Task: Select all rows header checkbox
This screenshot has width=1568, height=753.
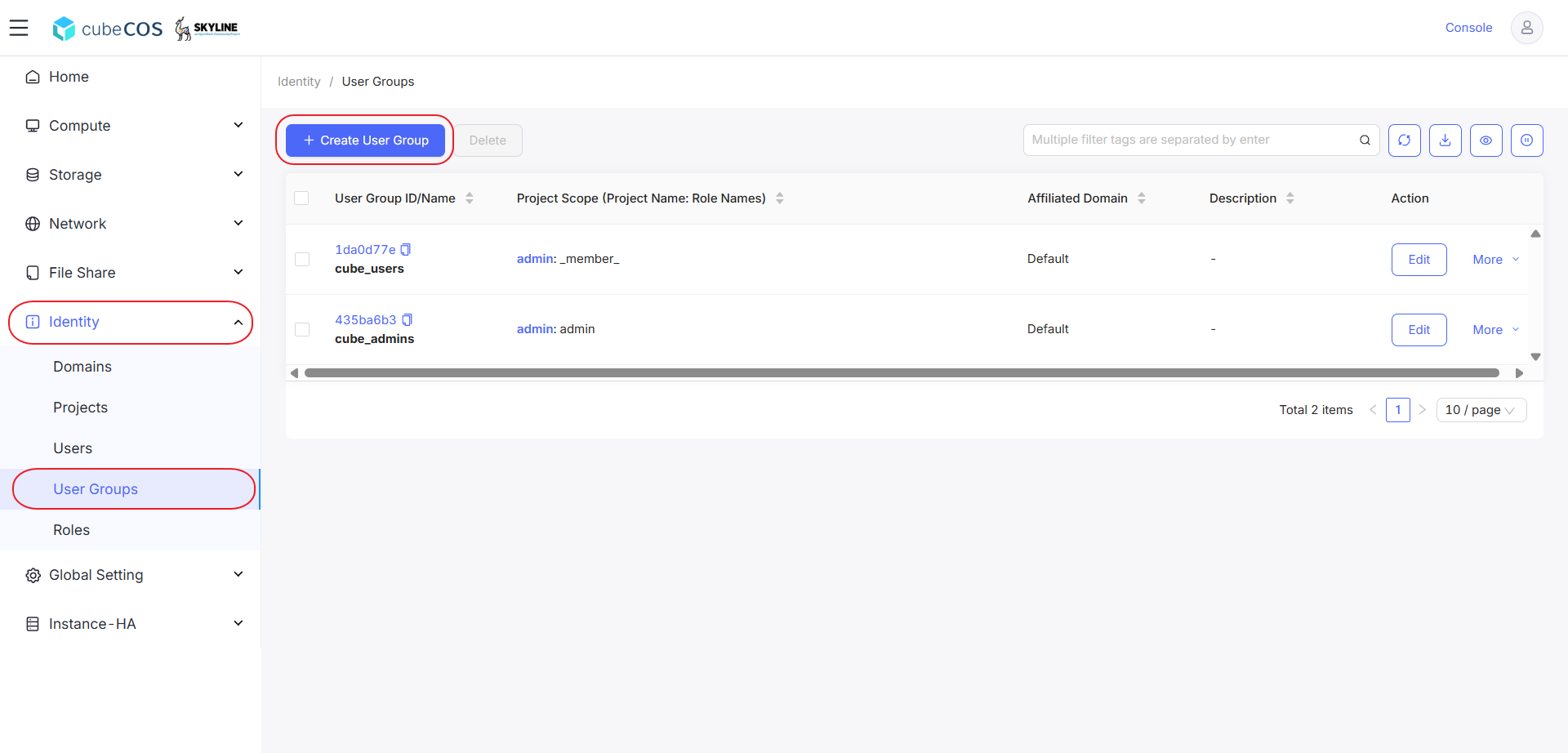Action: point(301,198)
